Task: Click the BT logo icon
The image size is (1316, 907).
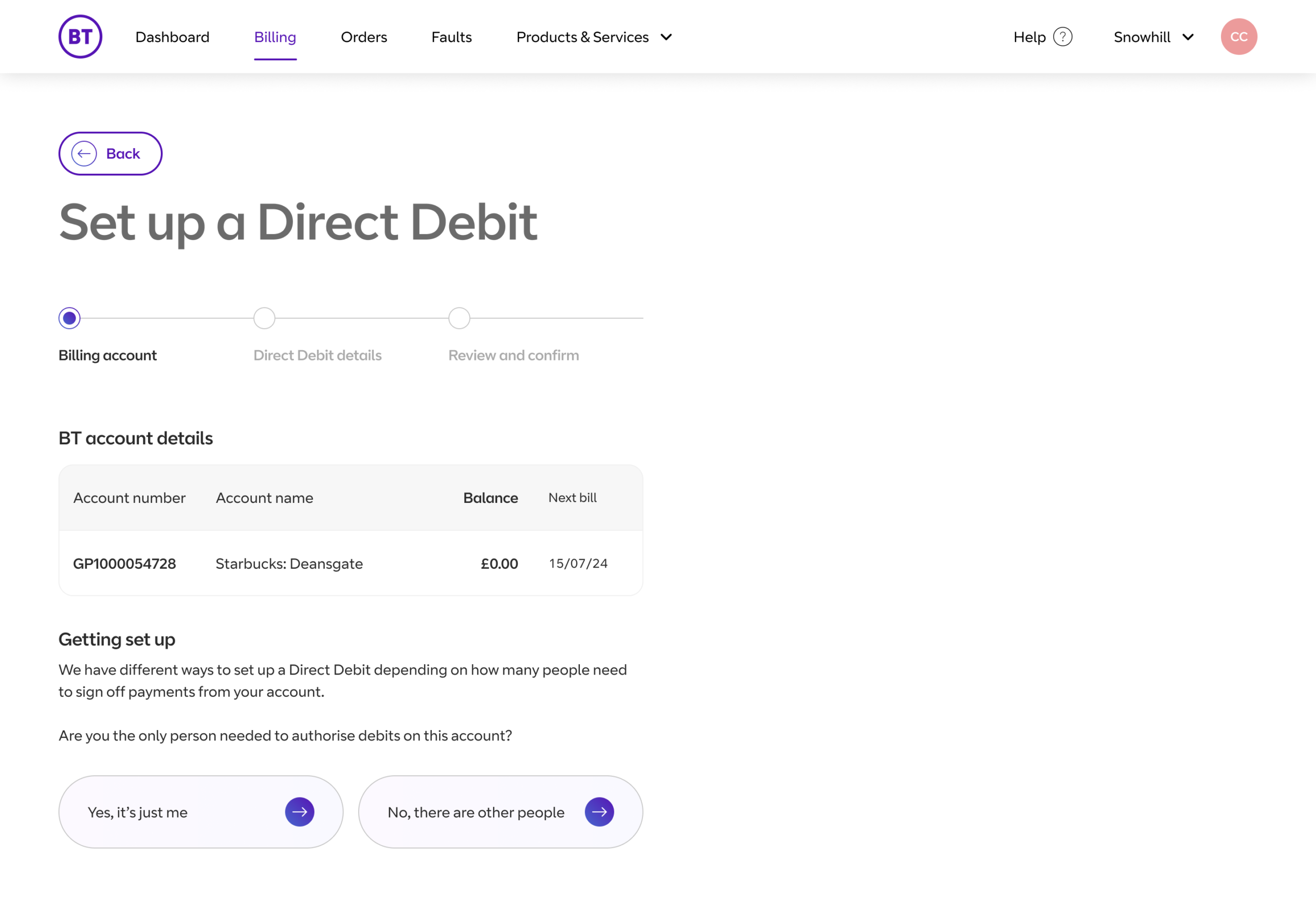Action: click(80, 37)
